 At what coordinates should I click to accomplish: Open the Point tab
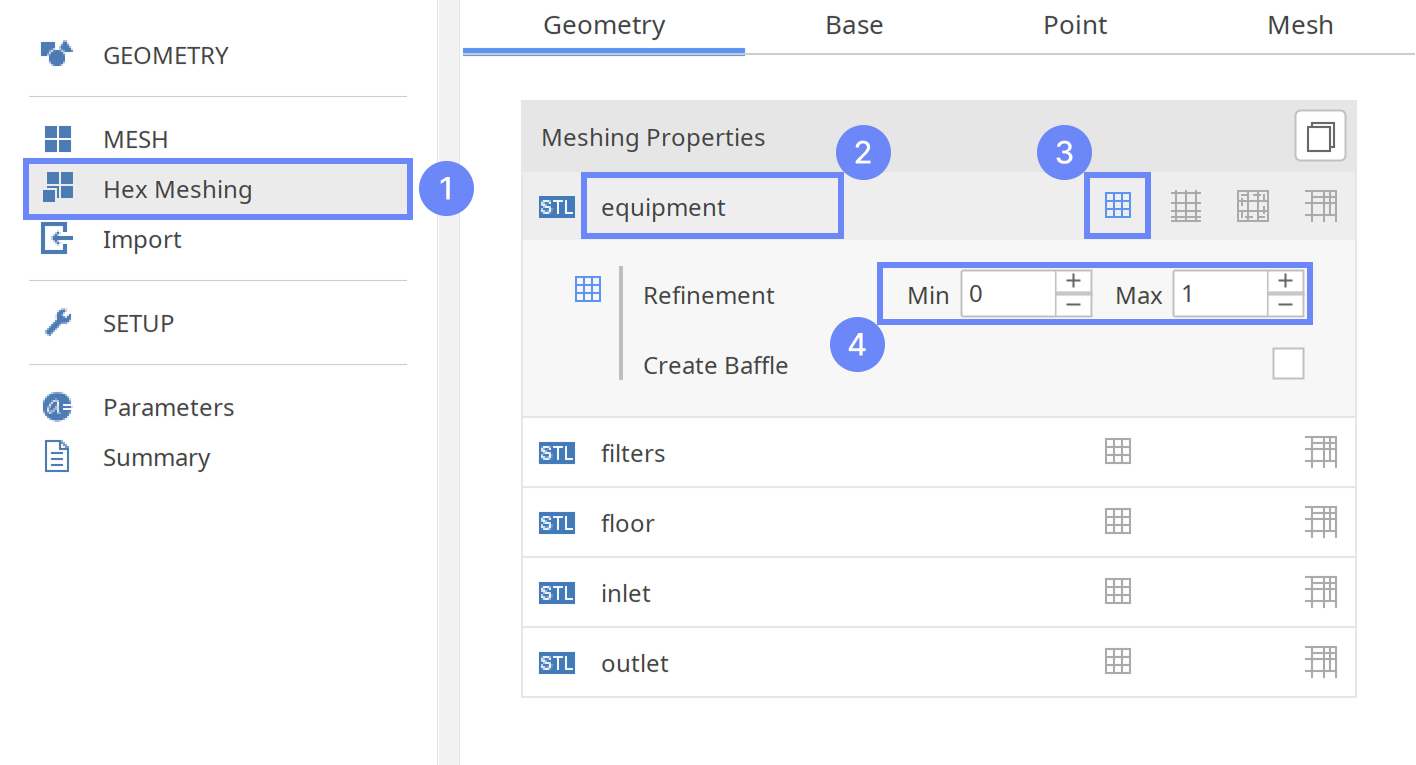click(1075, 25)
